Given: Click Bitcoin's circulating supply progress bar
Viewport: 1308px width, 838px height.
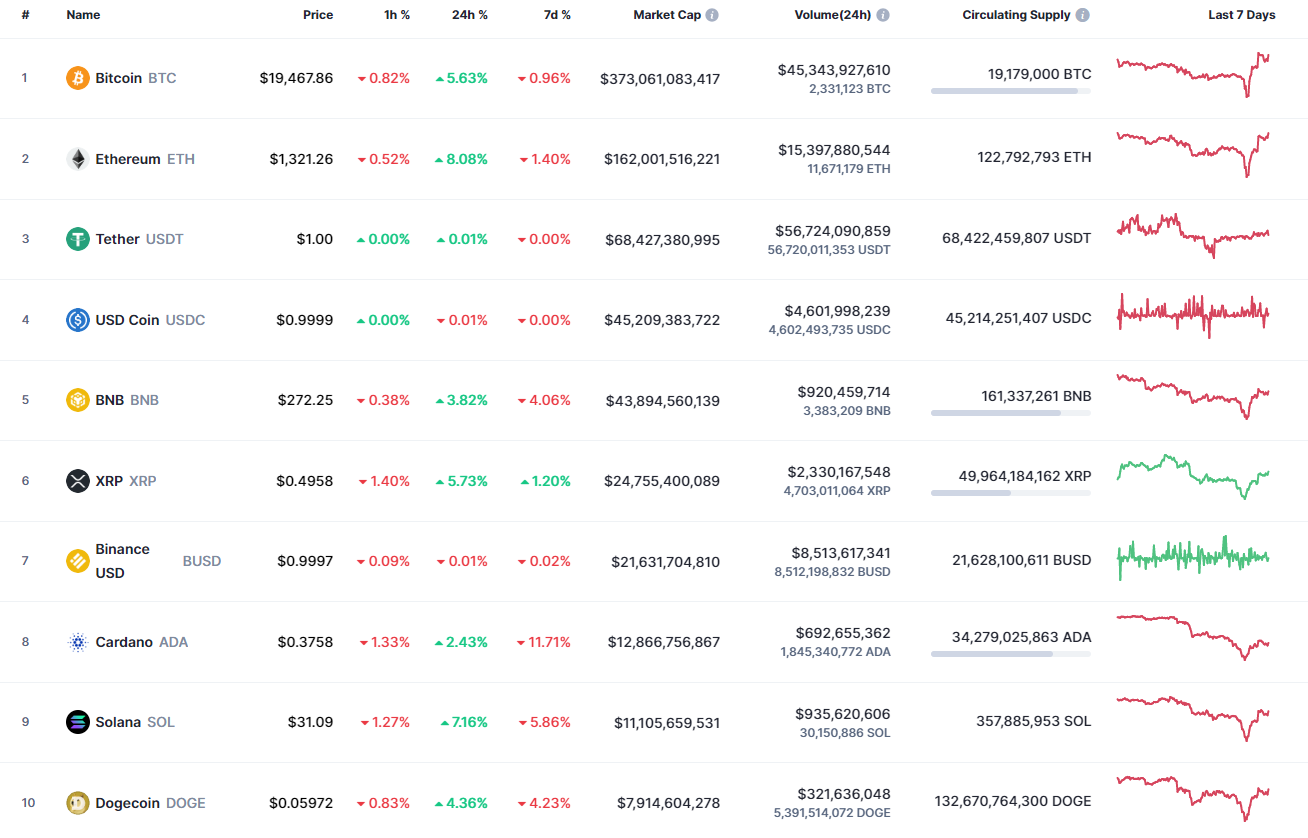Looking at the screenshot, I should point(1010,91).
